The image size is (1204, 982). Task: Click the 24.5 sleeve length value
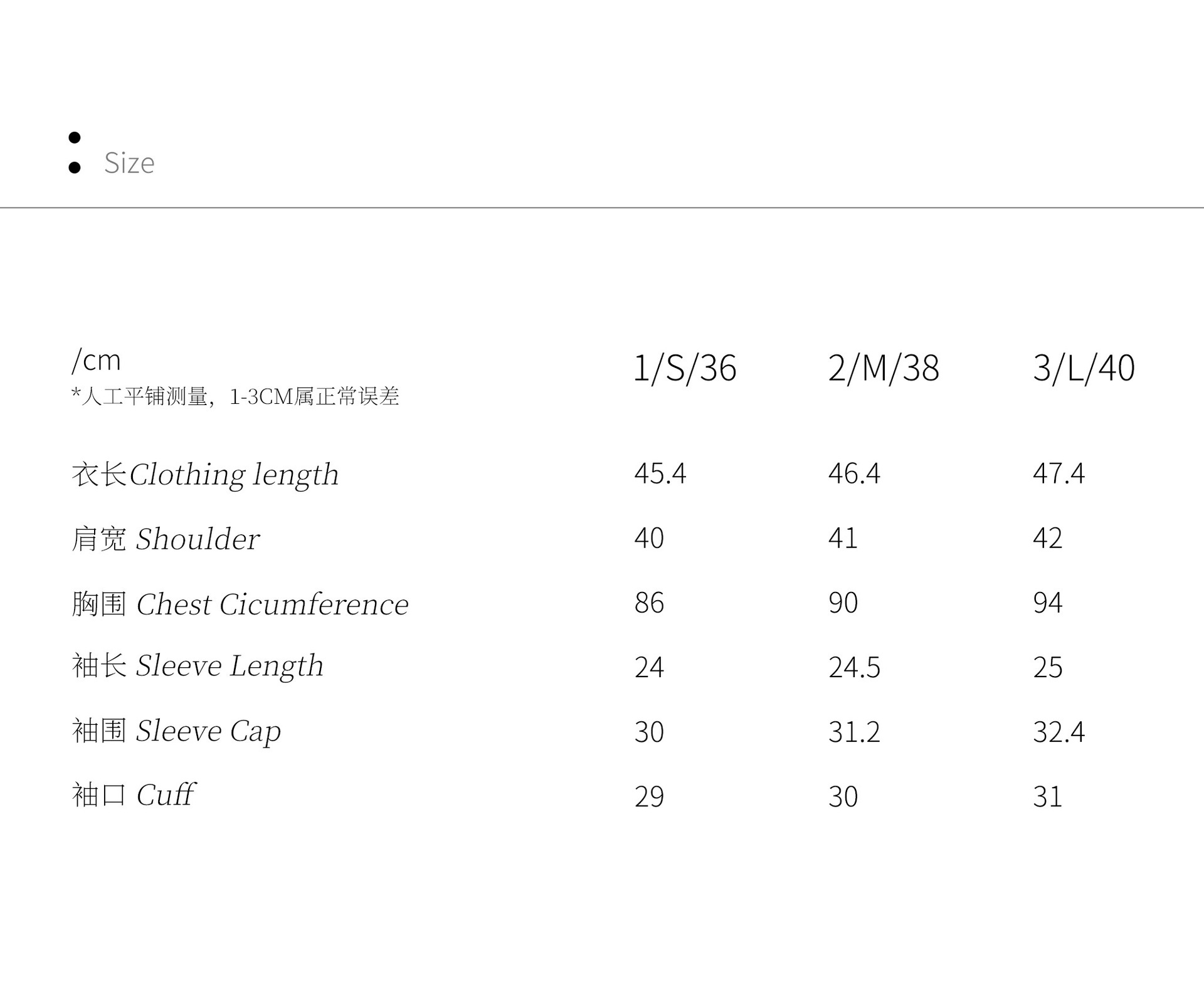click(854, 668)
